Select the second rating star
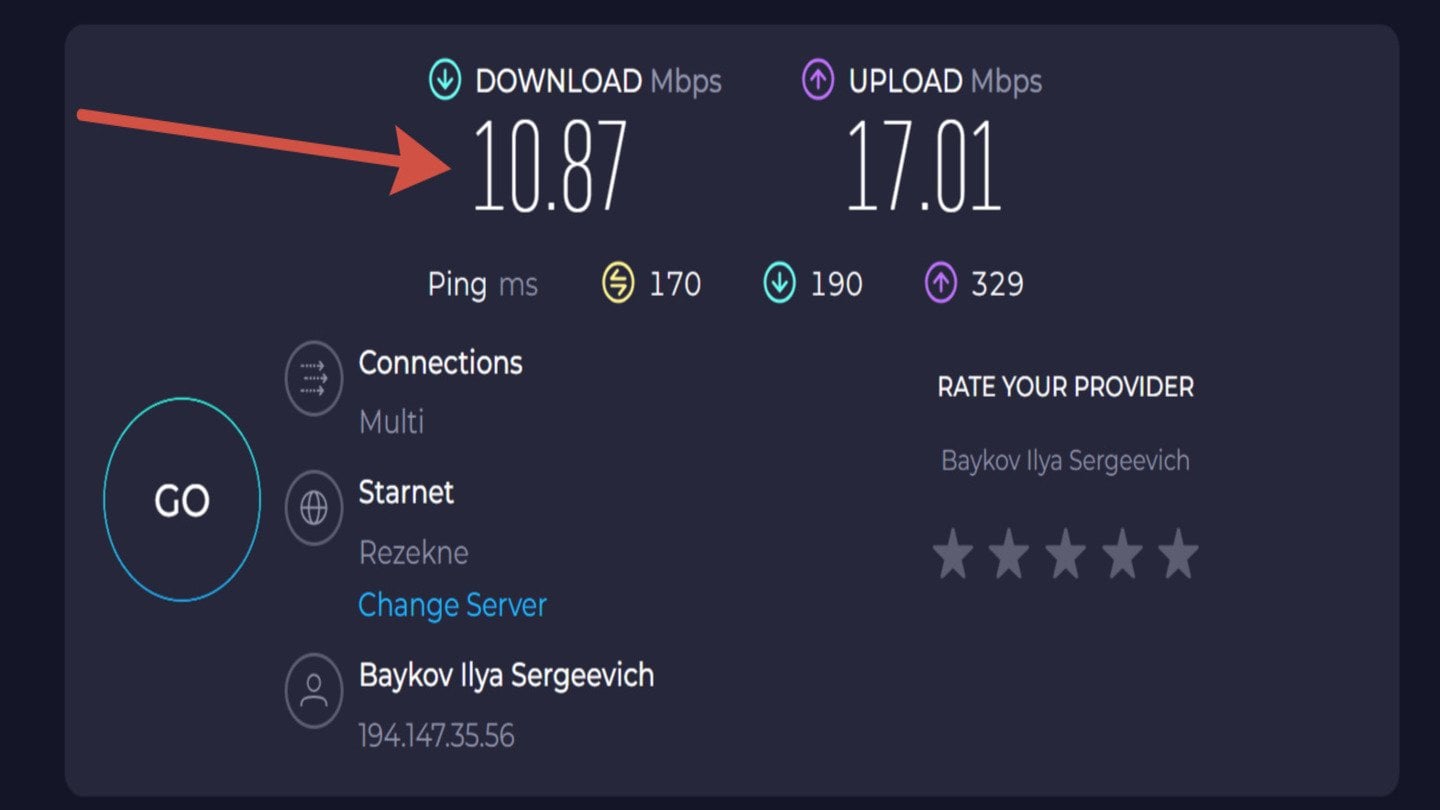1440x810 pixels. coord(1009,555)
